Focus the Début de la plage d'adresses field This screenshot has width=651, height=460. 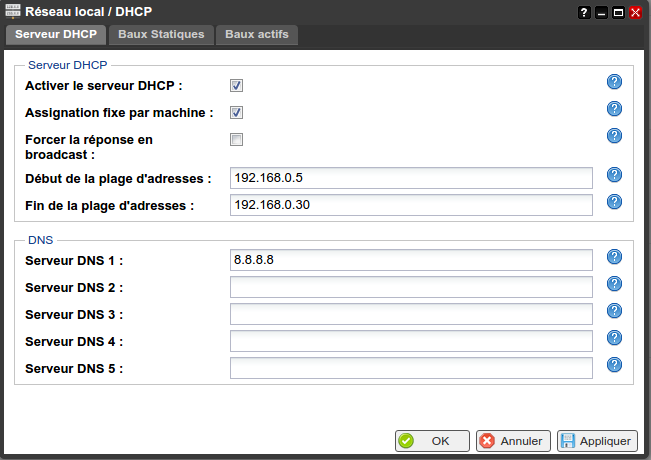point(411,178)
